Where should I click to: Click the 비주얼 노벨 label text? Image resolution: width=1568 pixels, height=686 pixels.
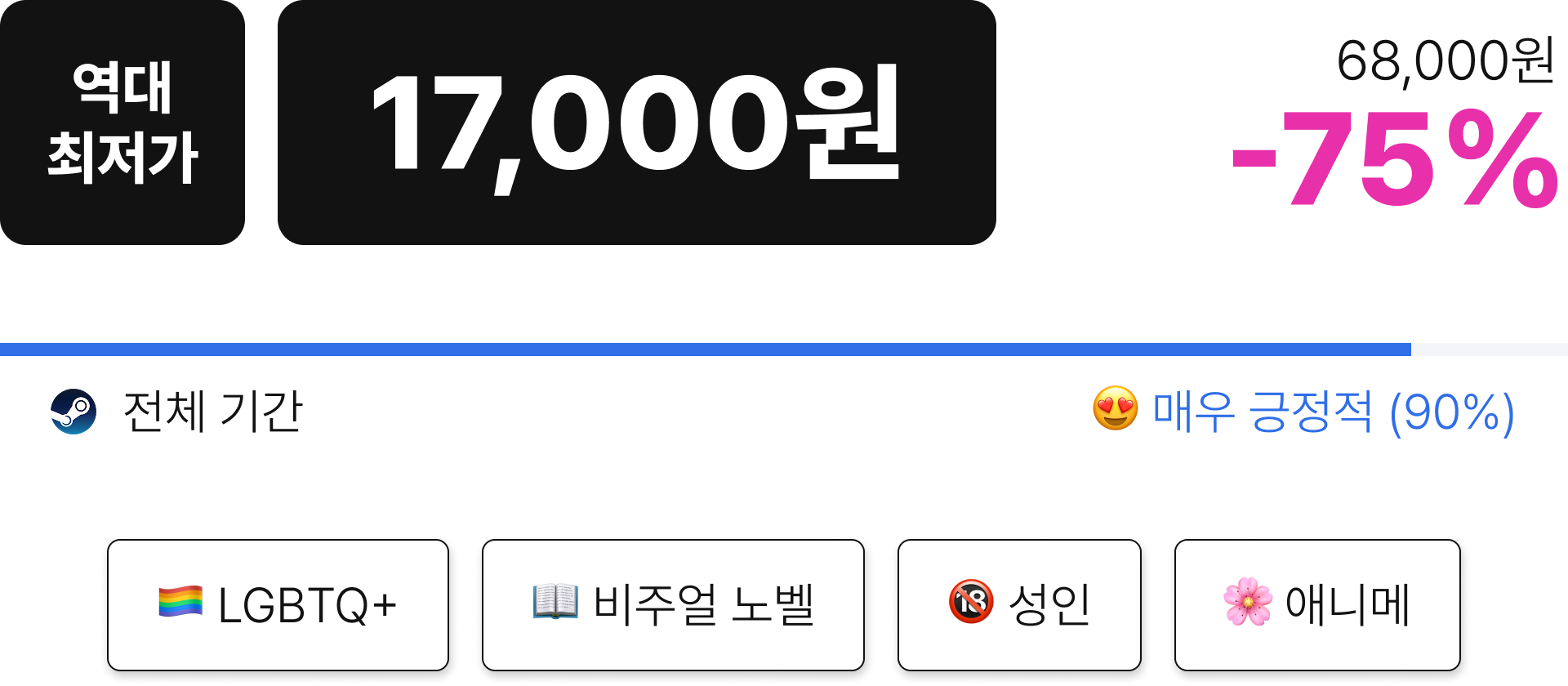(x=704, y=605)
